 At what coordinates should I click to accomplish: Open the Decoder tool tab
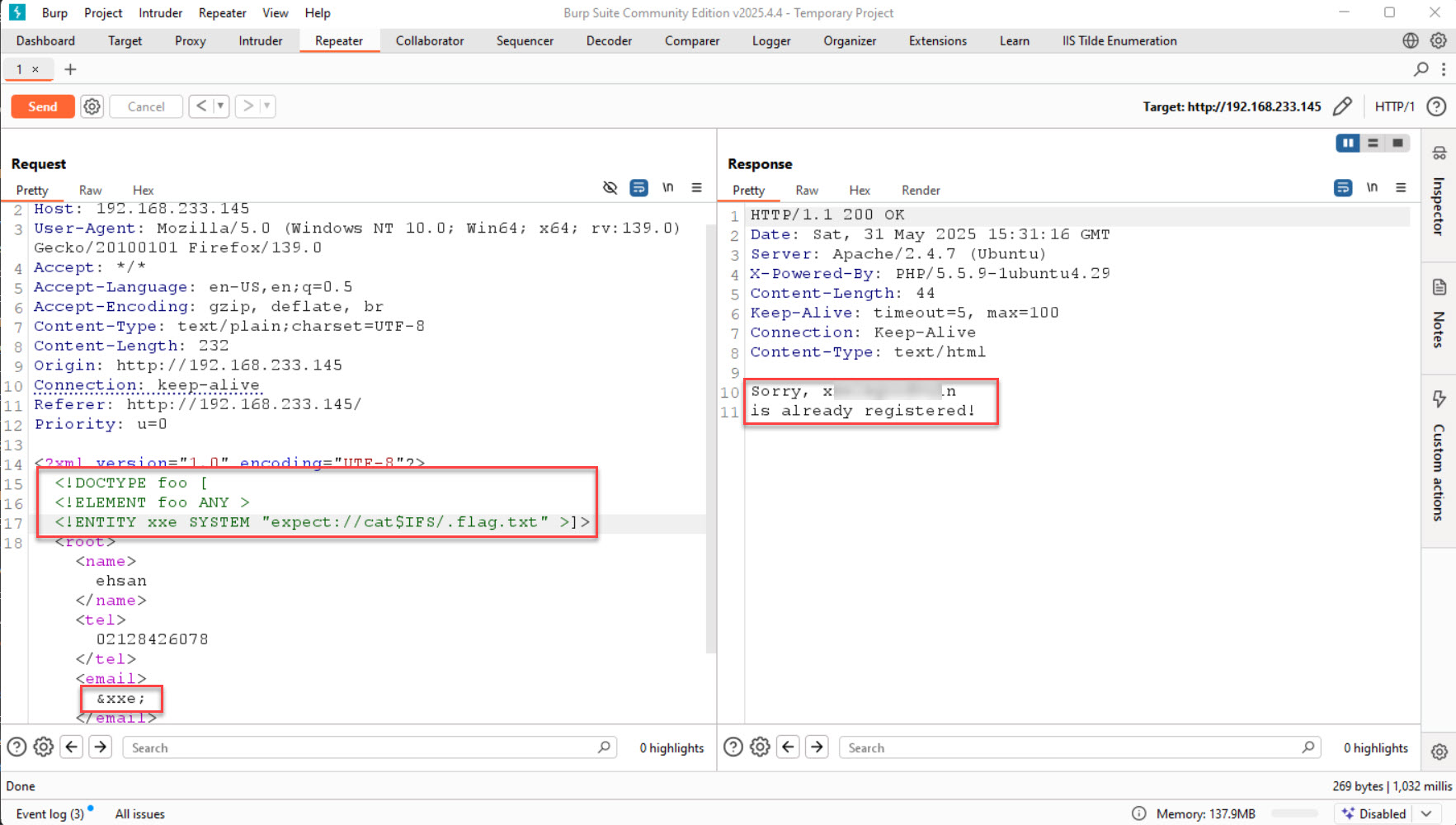point(609,40)
